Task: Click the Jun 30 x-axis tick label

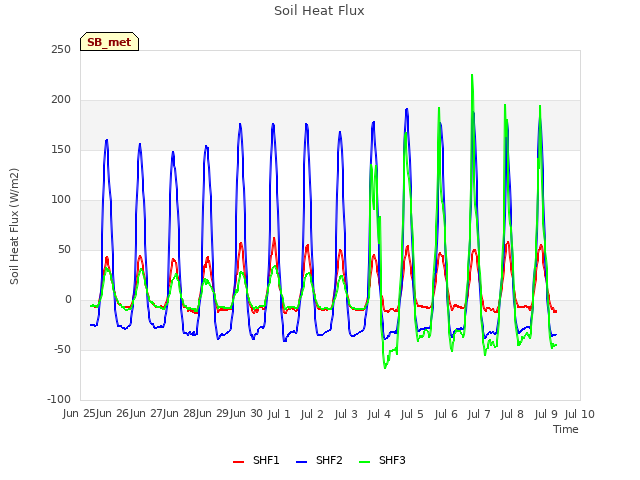Action: click(246, 413)
